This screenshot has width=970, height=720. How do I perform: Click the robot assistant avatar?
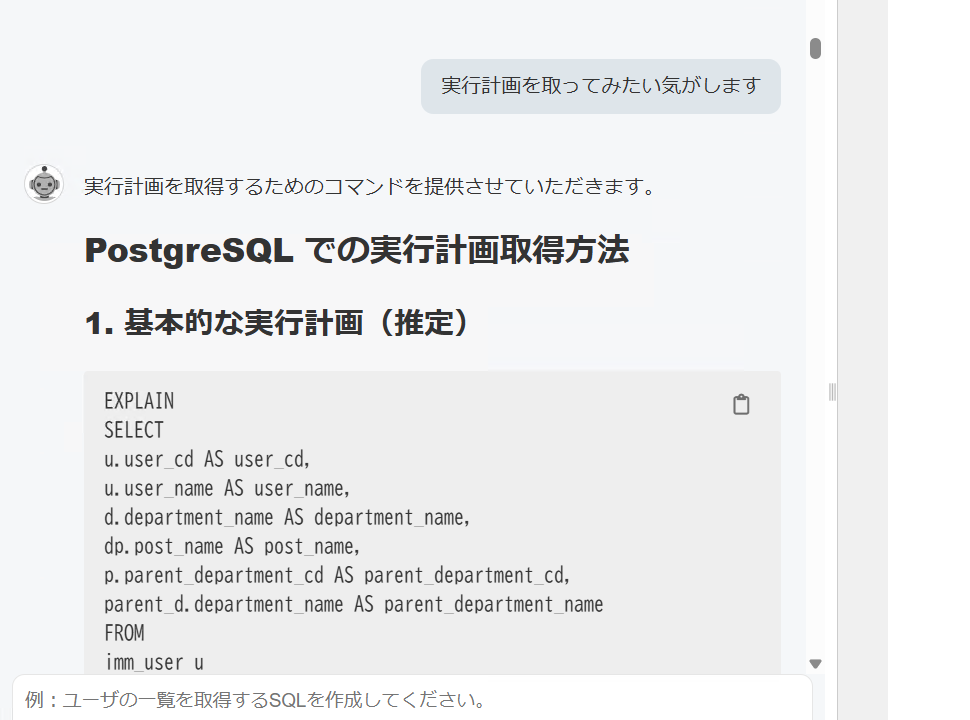click(44, 184)
